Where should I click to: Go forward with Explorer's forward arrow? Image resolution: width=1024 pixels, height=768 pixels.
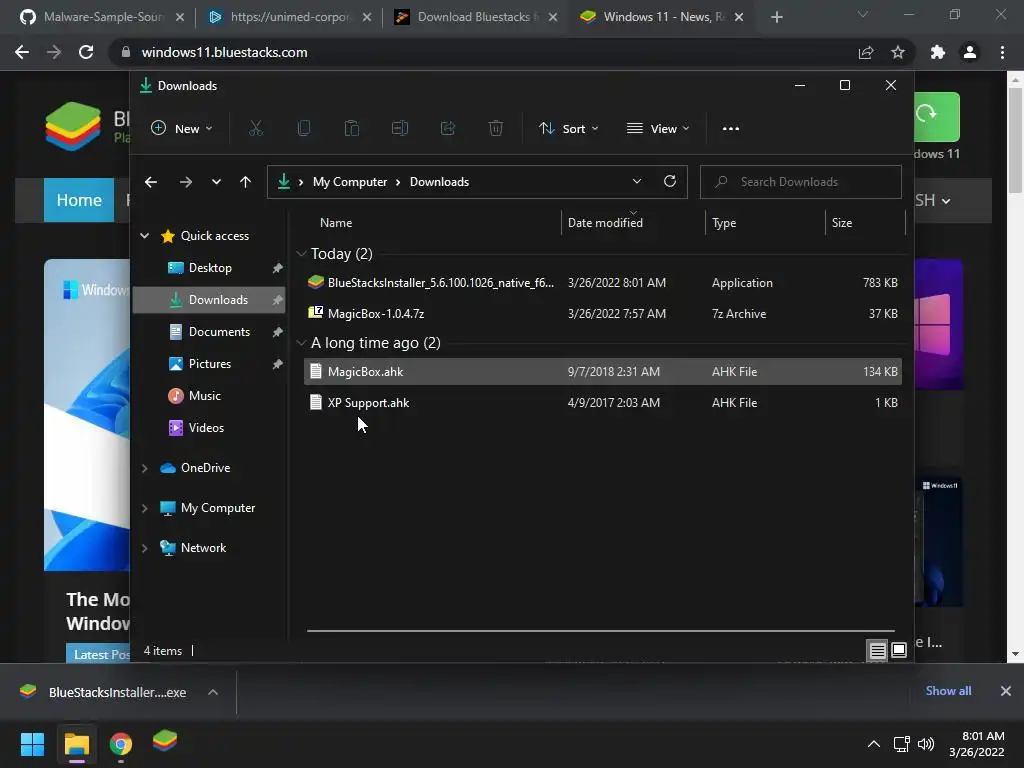pos(186,182)
